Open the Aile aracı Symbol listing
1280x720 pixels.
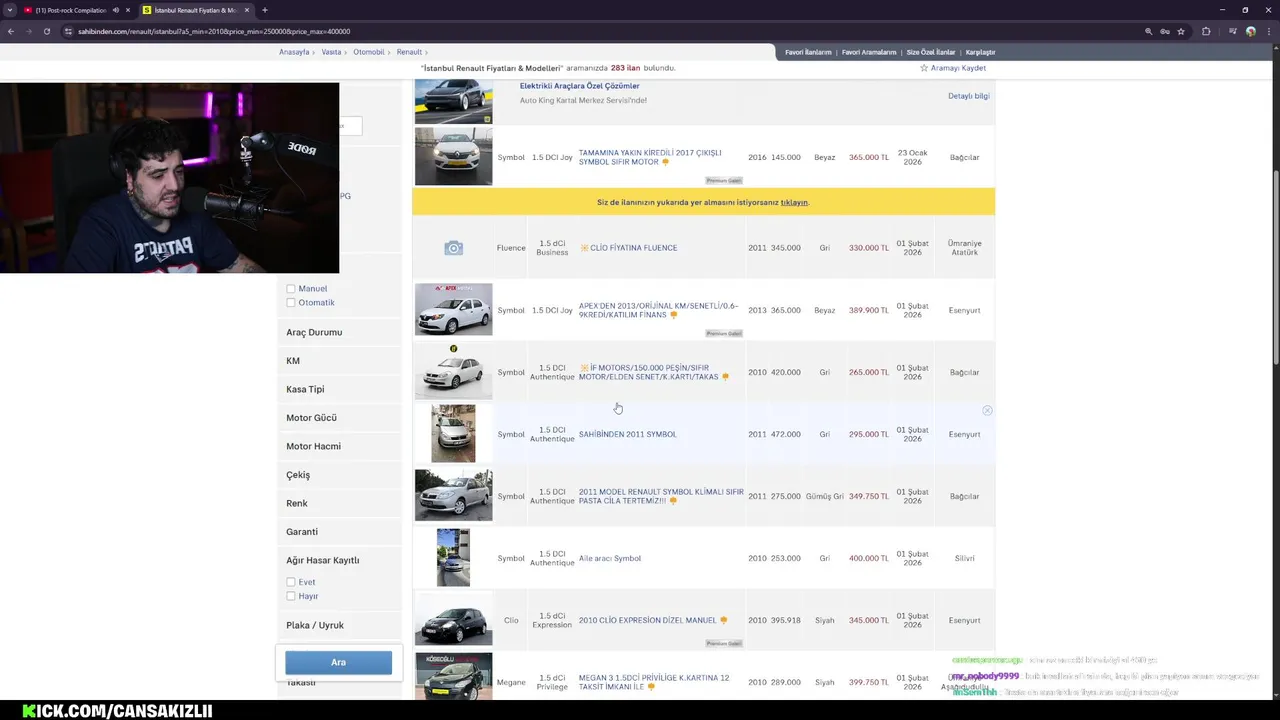[610, 558]
